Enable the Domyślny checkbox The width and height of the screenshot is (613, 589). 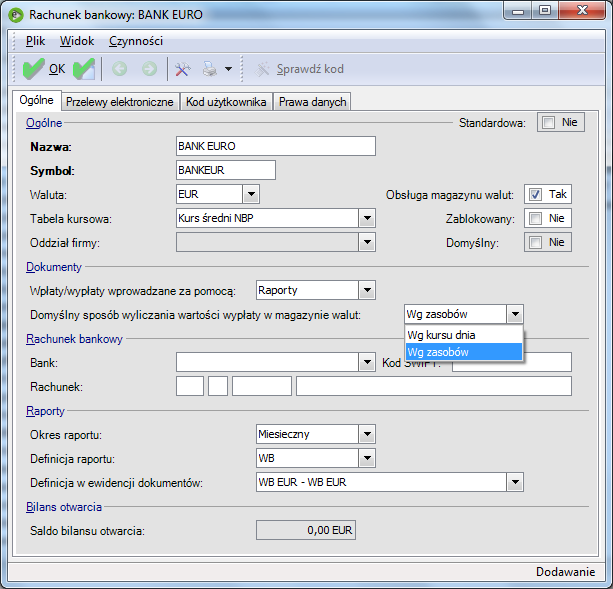pos(535,242)
